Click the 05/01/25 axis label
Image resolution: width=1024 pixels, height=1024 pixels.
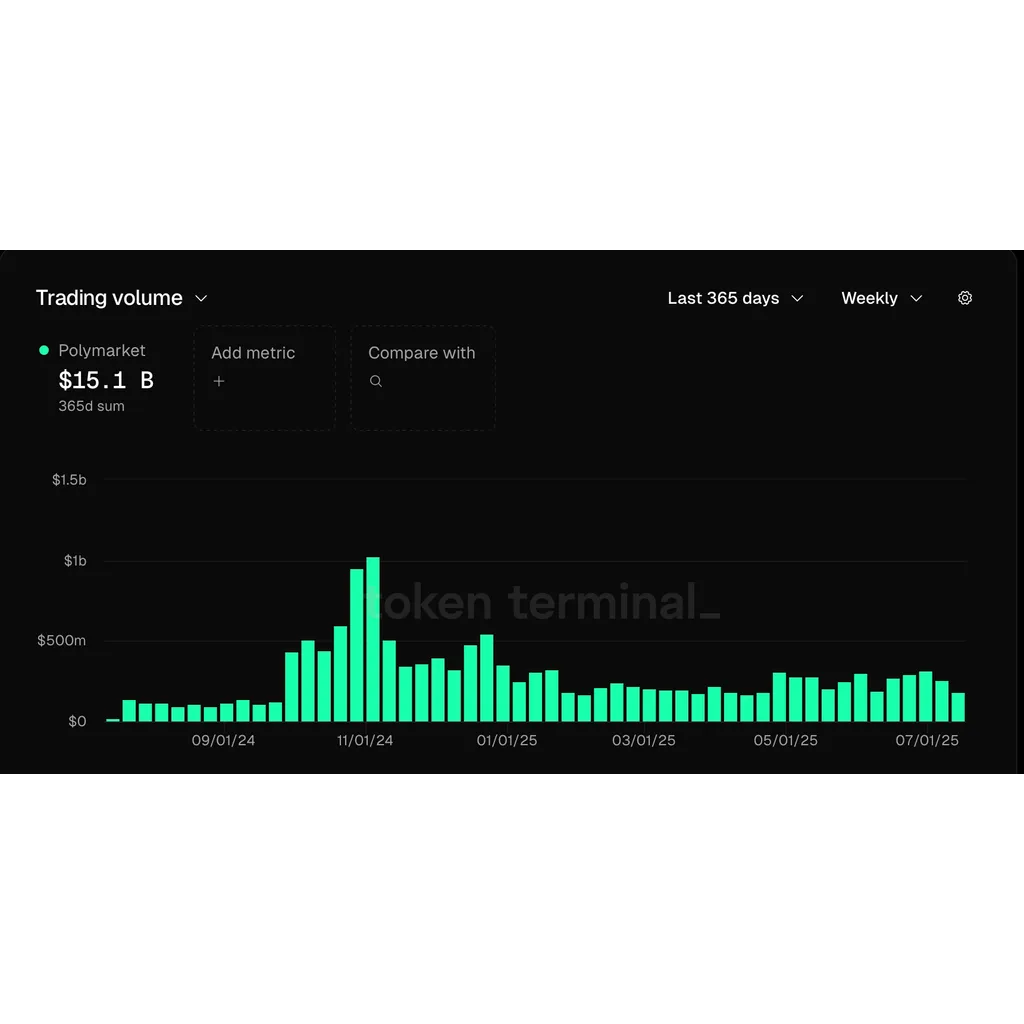point(786,741)
